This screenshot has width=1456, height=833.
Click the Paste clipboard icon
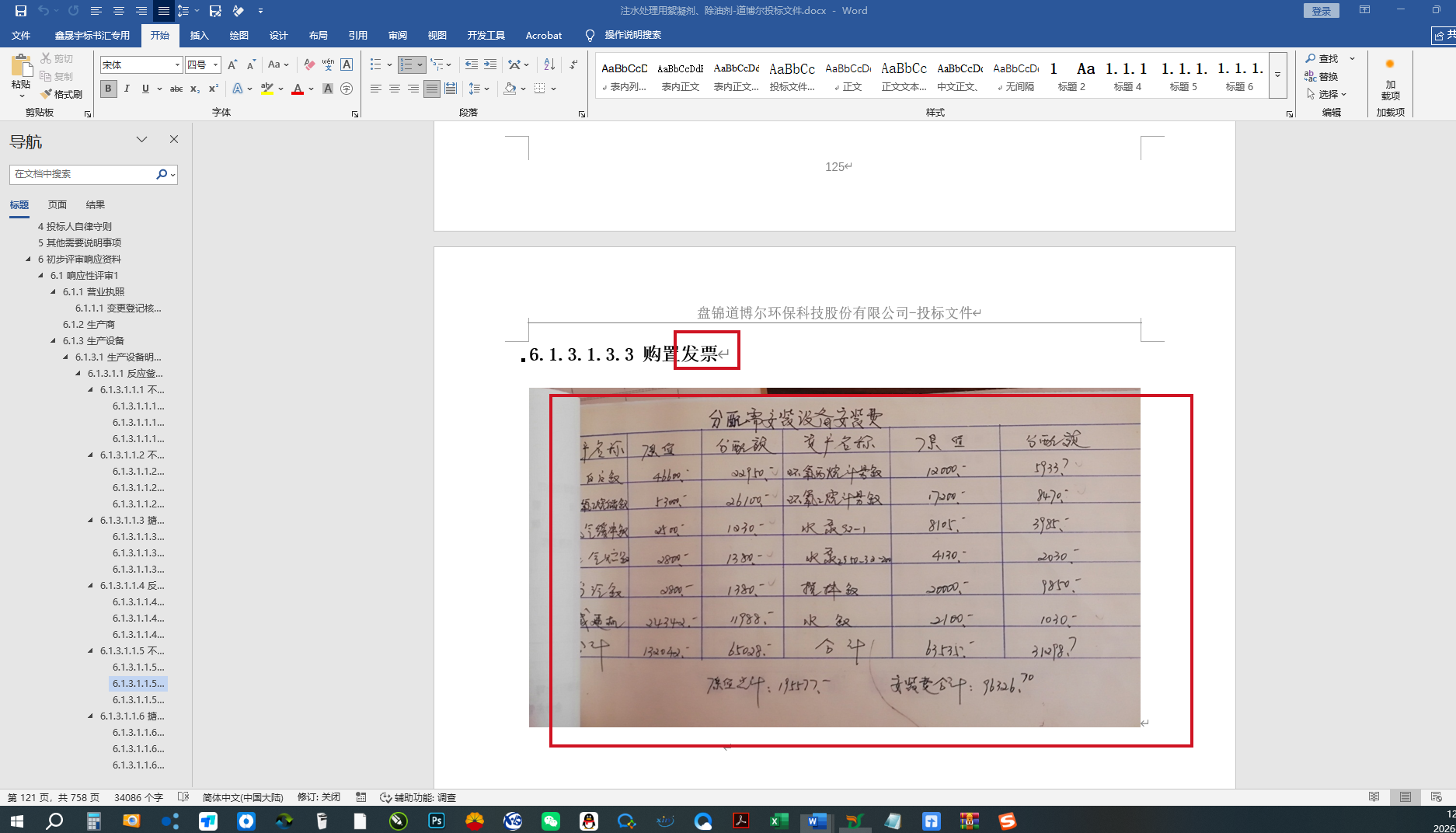click(x=21, y=66)
